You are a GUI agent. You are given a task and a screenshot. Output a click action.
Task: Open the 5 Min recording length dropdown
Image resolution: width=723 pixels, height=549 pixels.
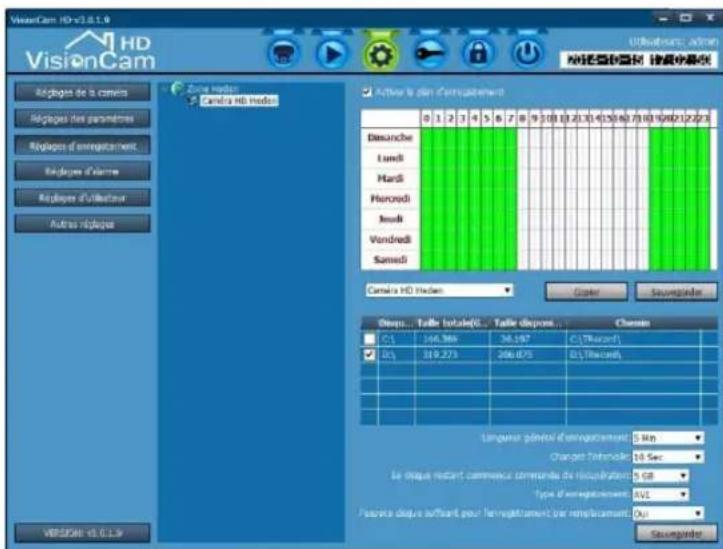[x=668, y=438]
